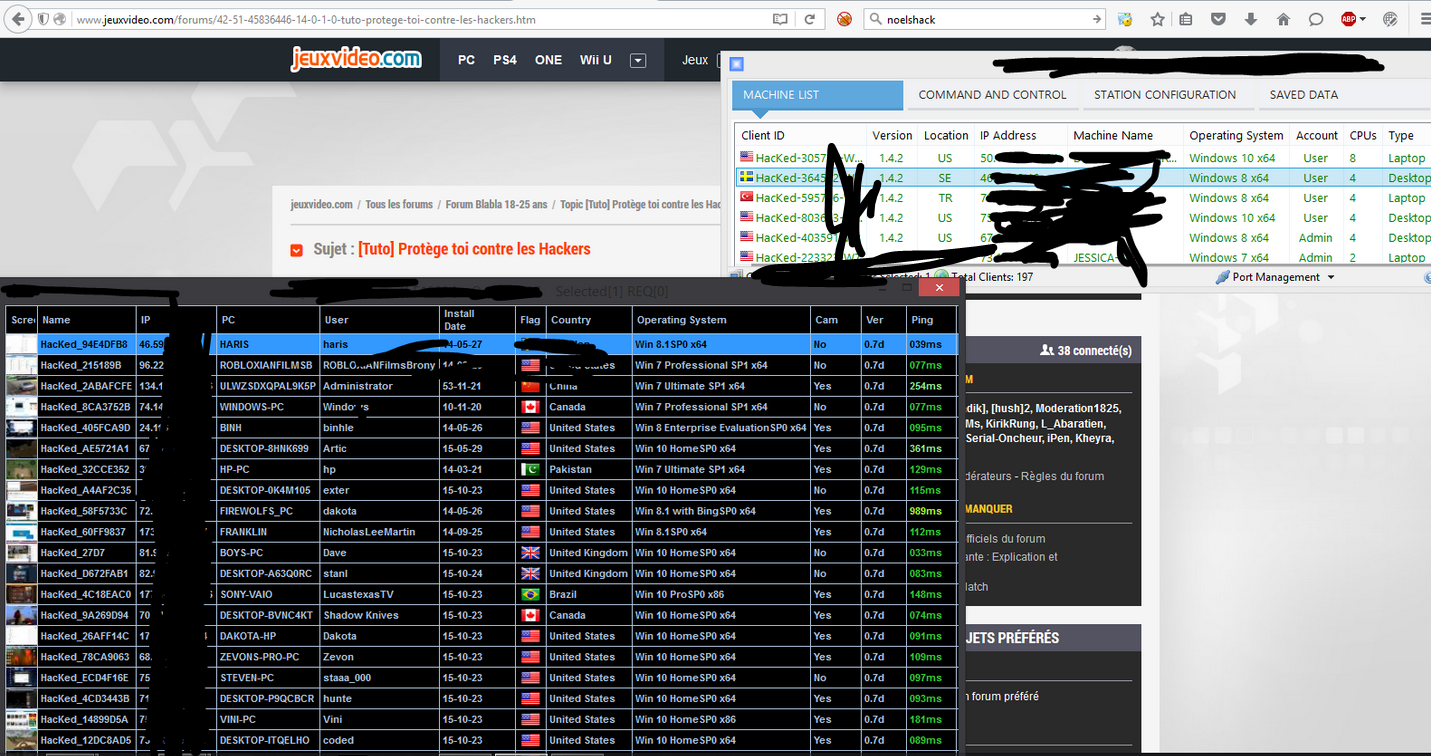Image resolution: width=1431 pixels, height=756 pixels.
Task: Open the Tous les forums breadcrumb
Action: pyautogui.click(x=399, y=204)
